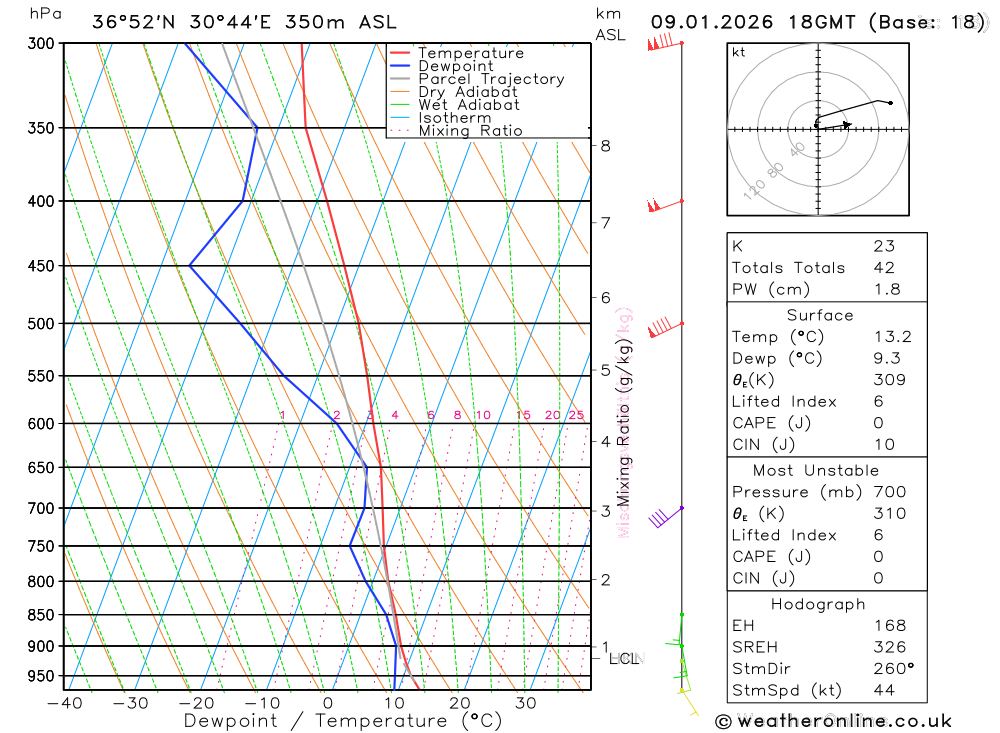Click the Most Unstable Pressure value 700

click(x=890, y=492)
